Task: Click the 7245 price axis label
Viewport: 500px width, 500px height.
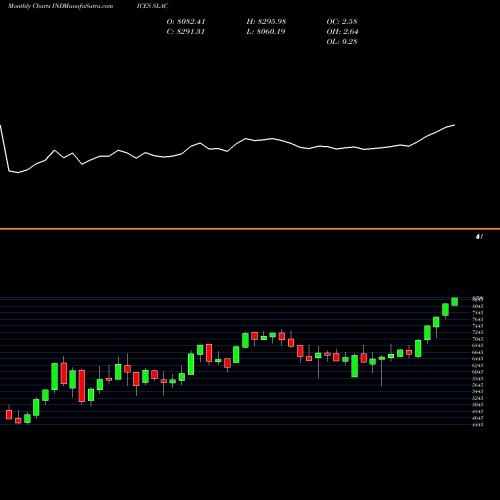Action: click(478, 332)
